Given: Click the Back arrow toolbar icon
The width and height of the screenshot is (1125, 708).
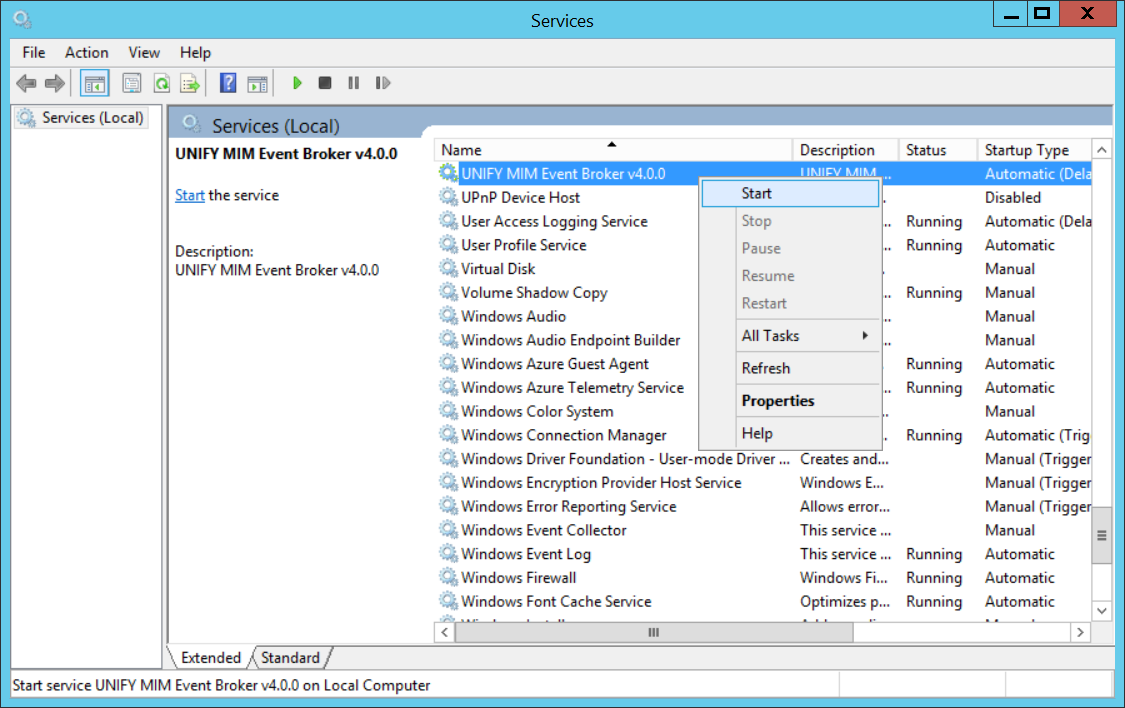Looking at the screenshot, I should [x=27, y=83].
